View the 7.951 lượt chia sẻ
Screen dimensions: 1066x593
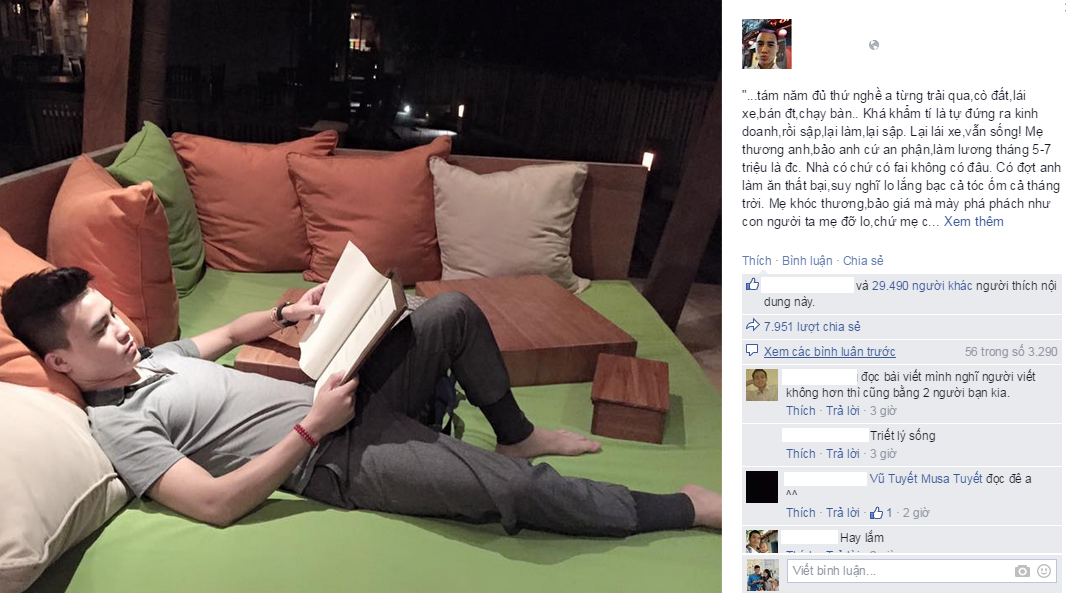coord(812,326)
